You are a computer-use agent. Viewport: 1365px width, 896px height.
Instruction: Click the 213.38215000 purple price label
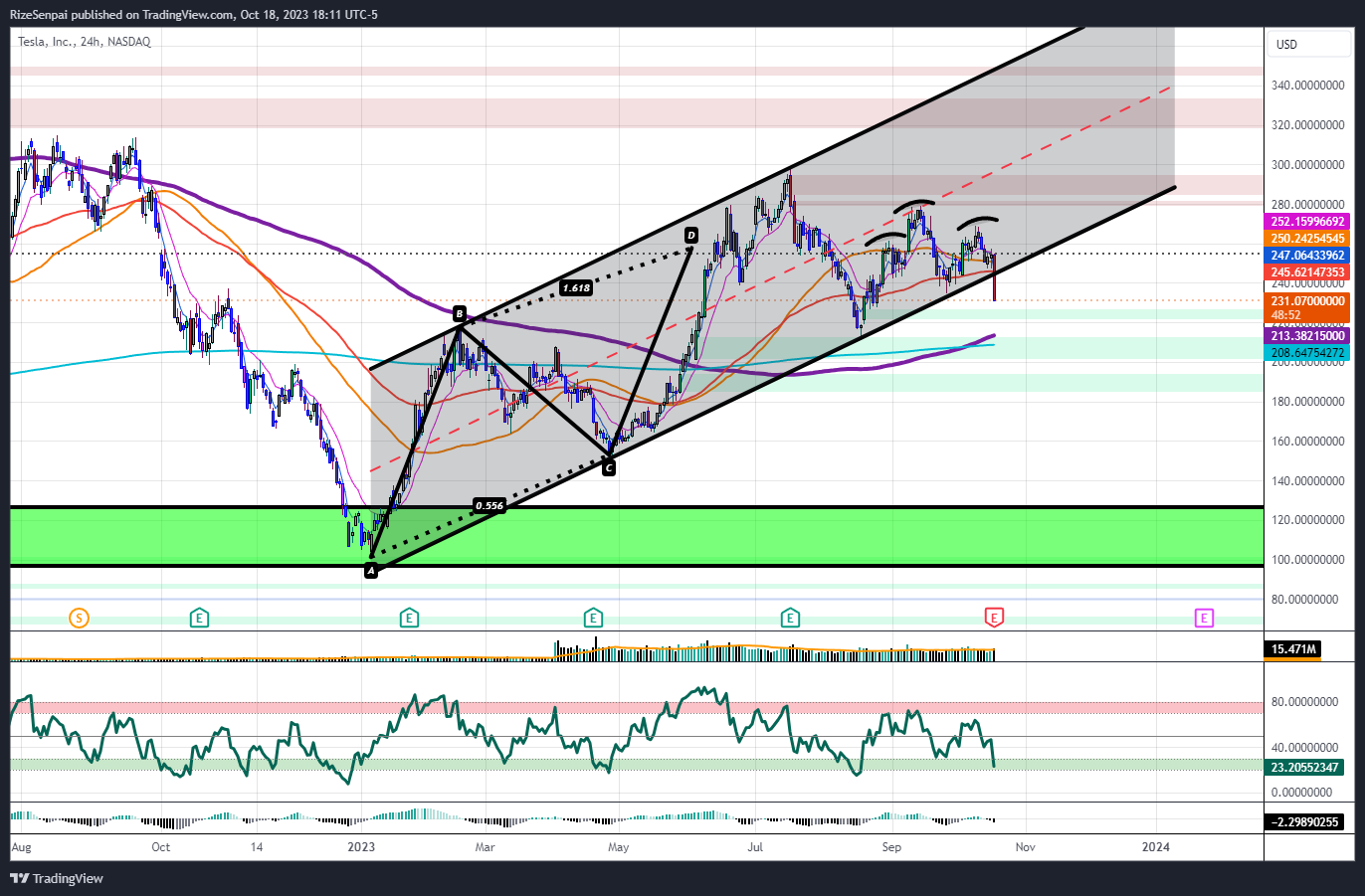(1307, 336)
